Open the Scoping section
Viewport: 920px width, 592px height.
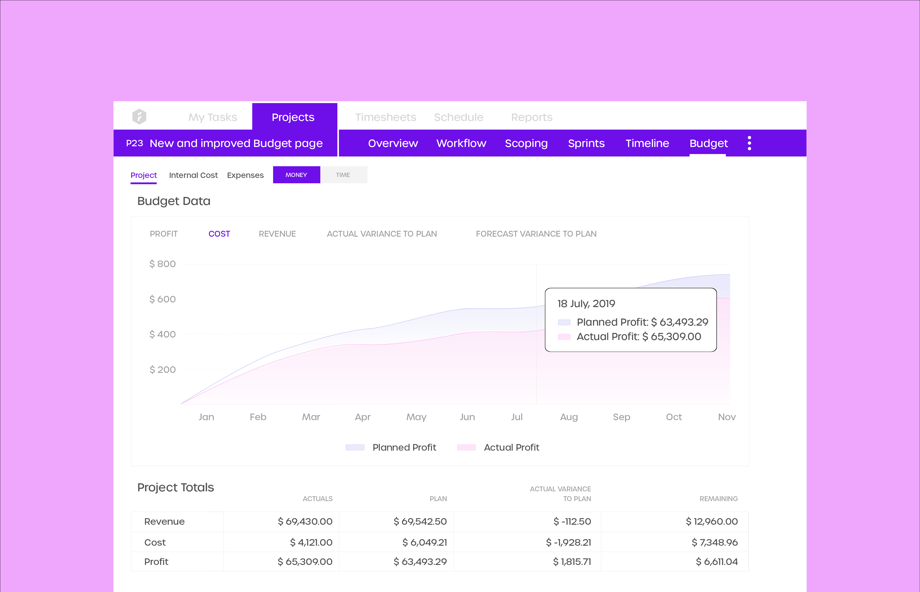point(526,143)
